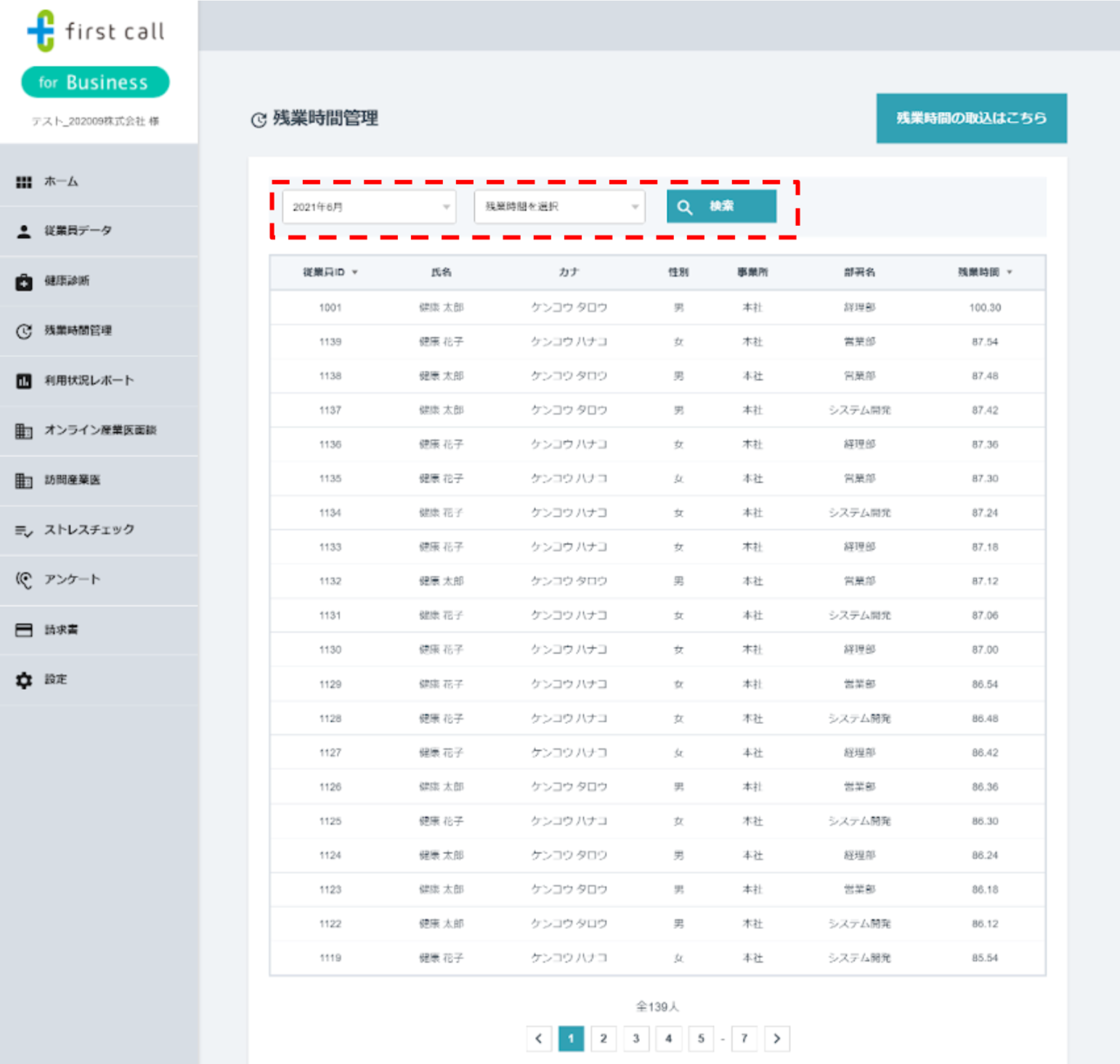Click the health checkup medical bag icon
This screenshot has height=1064, width=1120.
pos(24,282)
